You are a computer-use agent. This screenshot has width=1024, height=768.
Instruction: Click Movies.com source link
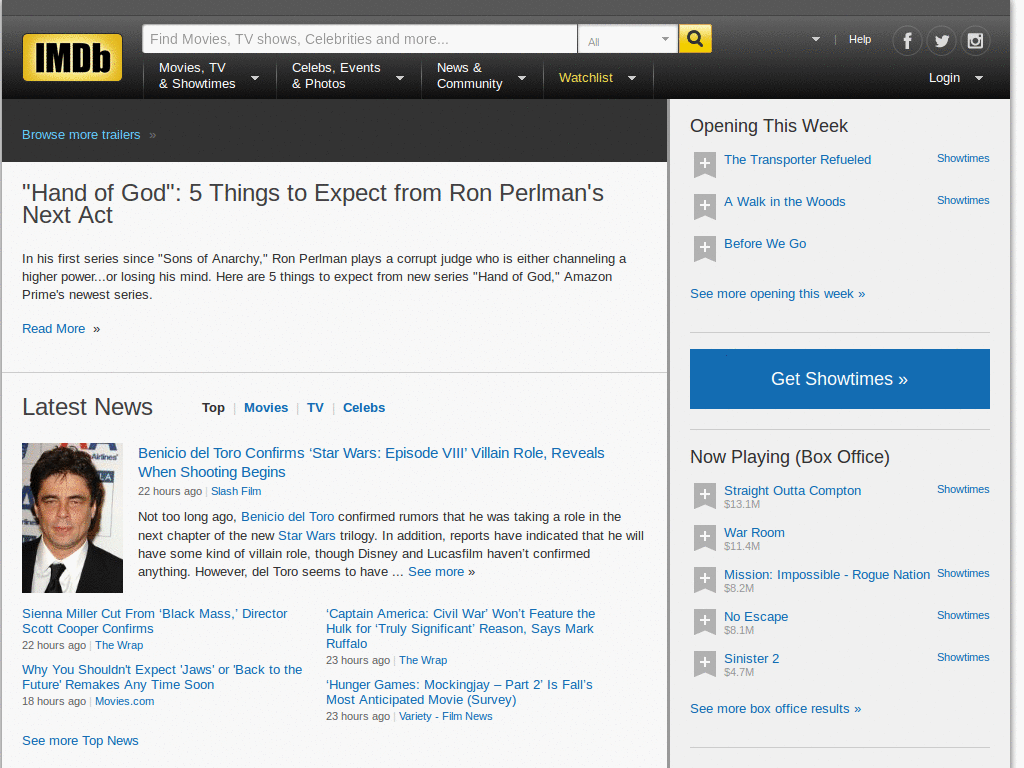click(125, 701)
